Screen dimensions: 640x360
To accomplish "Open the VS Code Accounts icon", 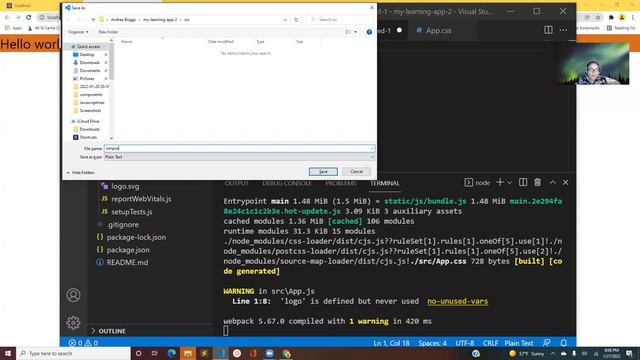I will pyautogui.click(x=73, y=295).
